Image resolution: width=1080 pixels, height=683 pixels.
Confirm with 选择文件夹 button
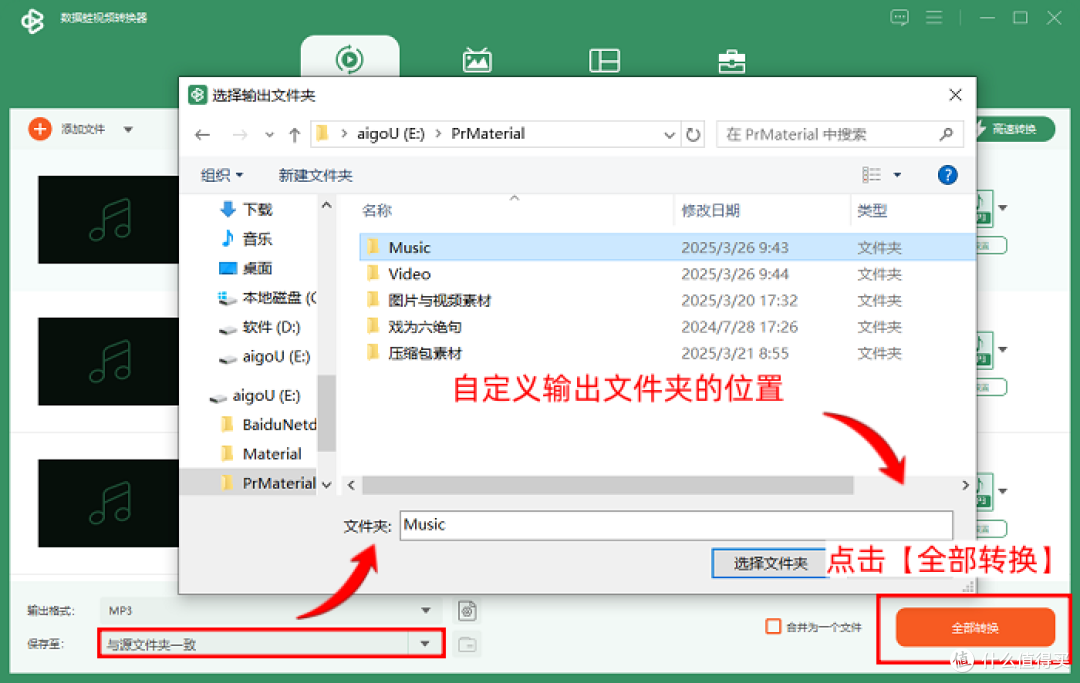pos(769,563)
